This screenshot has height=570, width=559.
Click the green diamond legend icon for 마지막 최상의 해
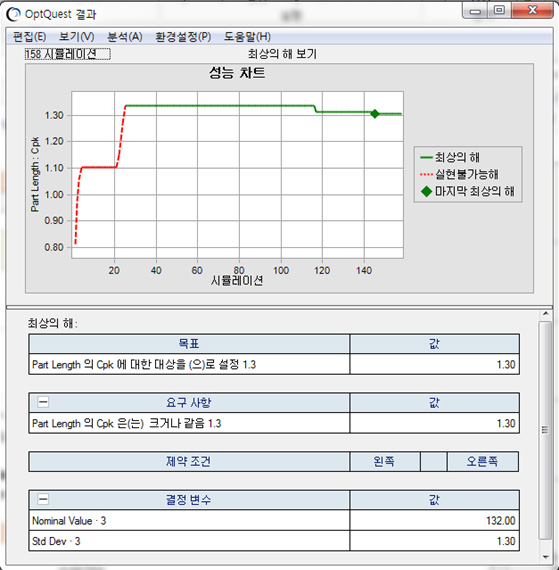426,191
